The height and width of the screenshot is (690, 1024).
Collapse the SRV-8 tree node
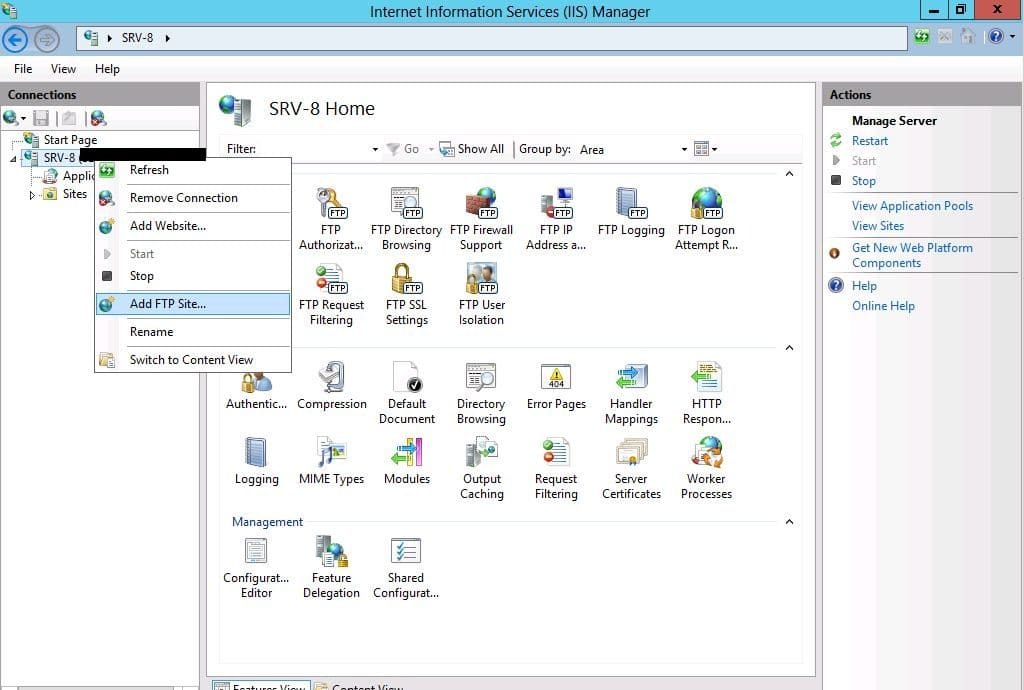13,159
